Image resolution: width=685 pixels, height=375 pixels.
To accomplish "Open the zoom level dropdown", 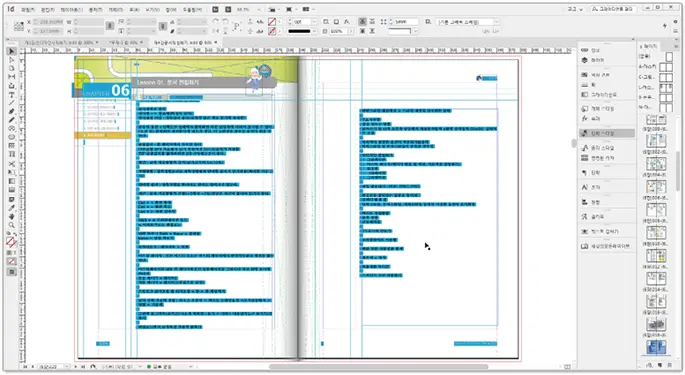I will (x=259, y=9).
